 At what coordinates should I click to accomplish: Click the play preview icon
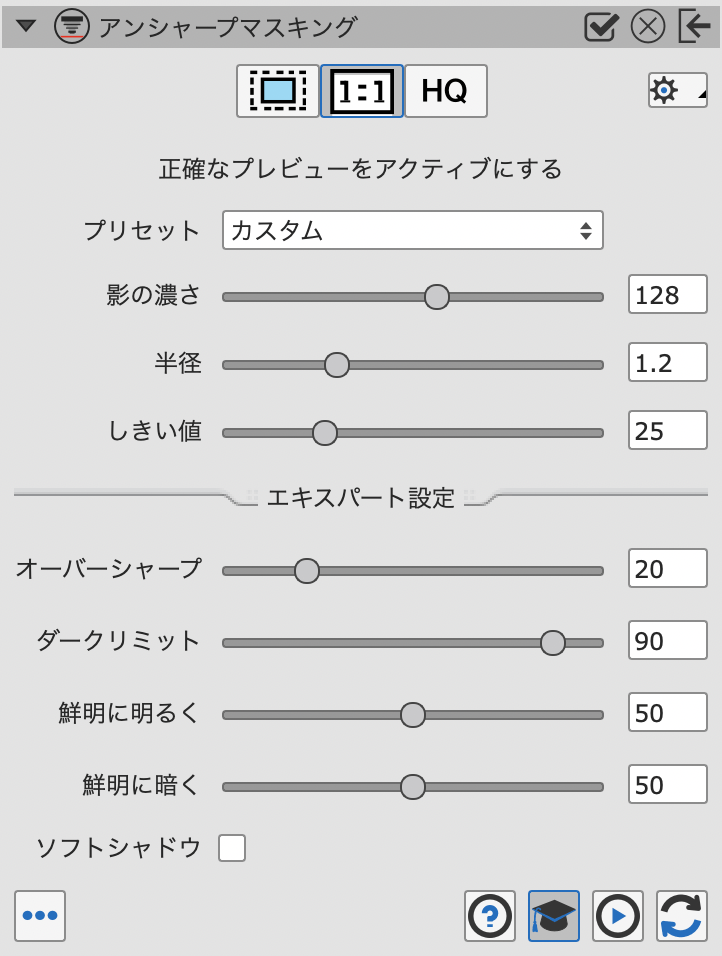click(618, 916)
